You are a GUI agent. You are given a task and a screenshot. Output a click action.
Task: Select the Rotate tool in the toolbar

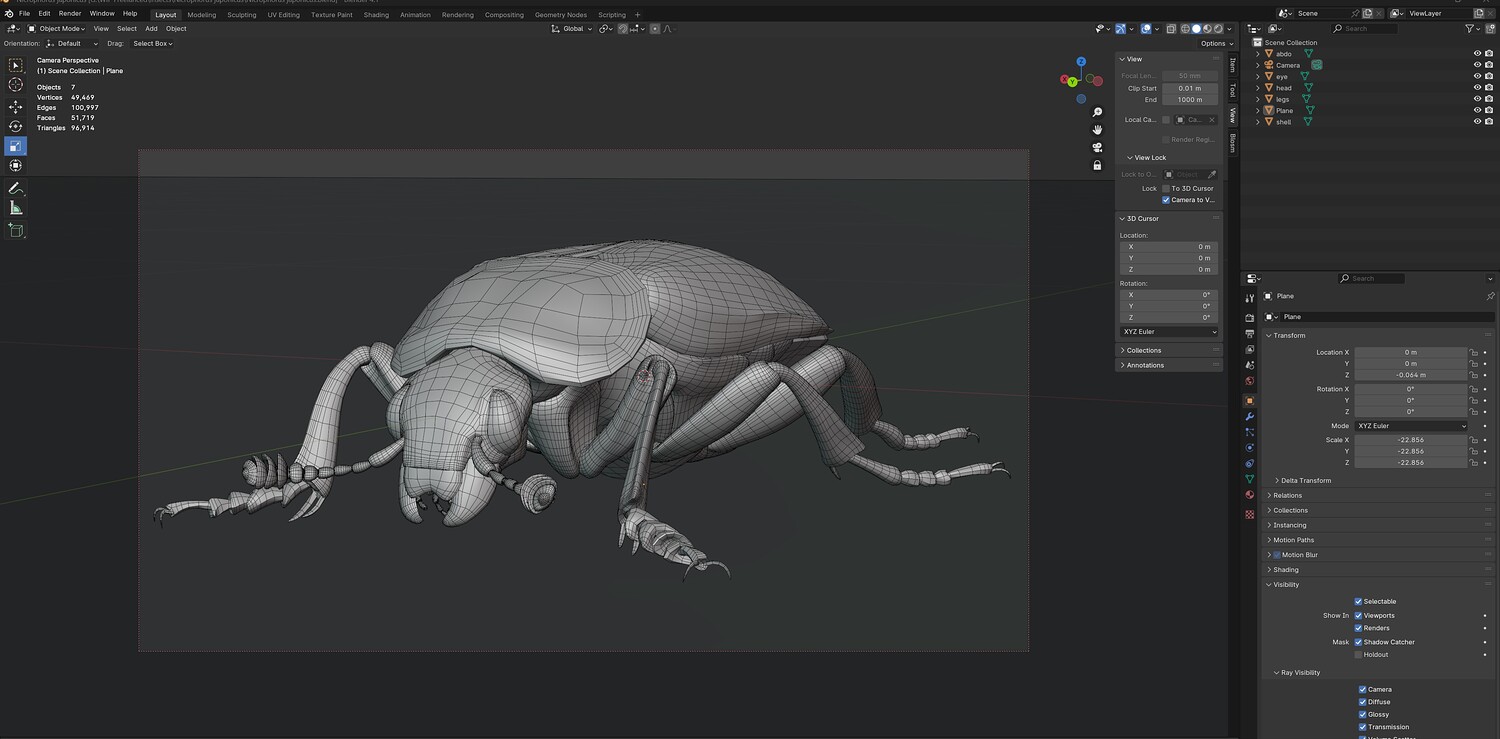tap(16, 126)
